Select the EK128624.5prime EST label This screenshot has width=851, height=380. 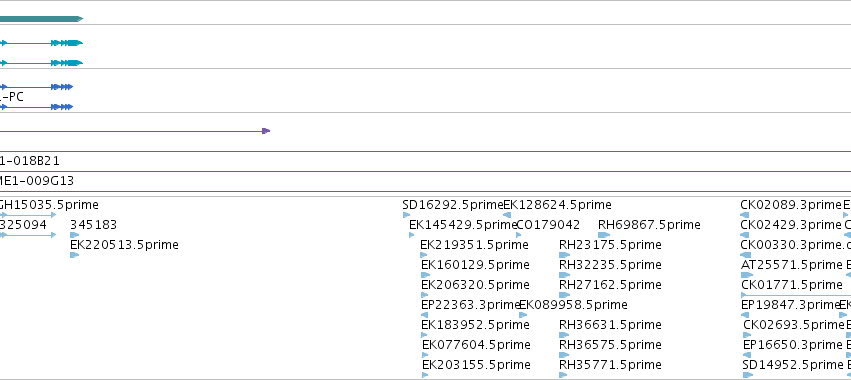pos(557,205)
